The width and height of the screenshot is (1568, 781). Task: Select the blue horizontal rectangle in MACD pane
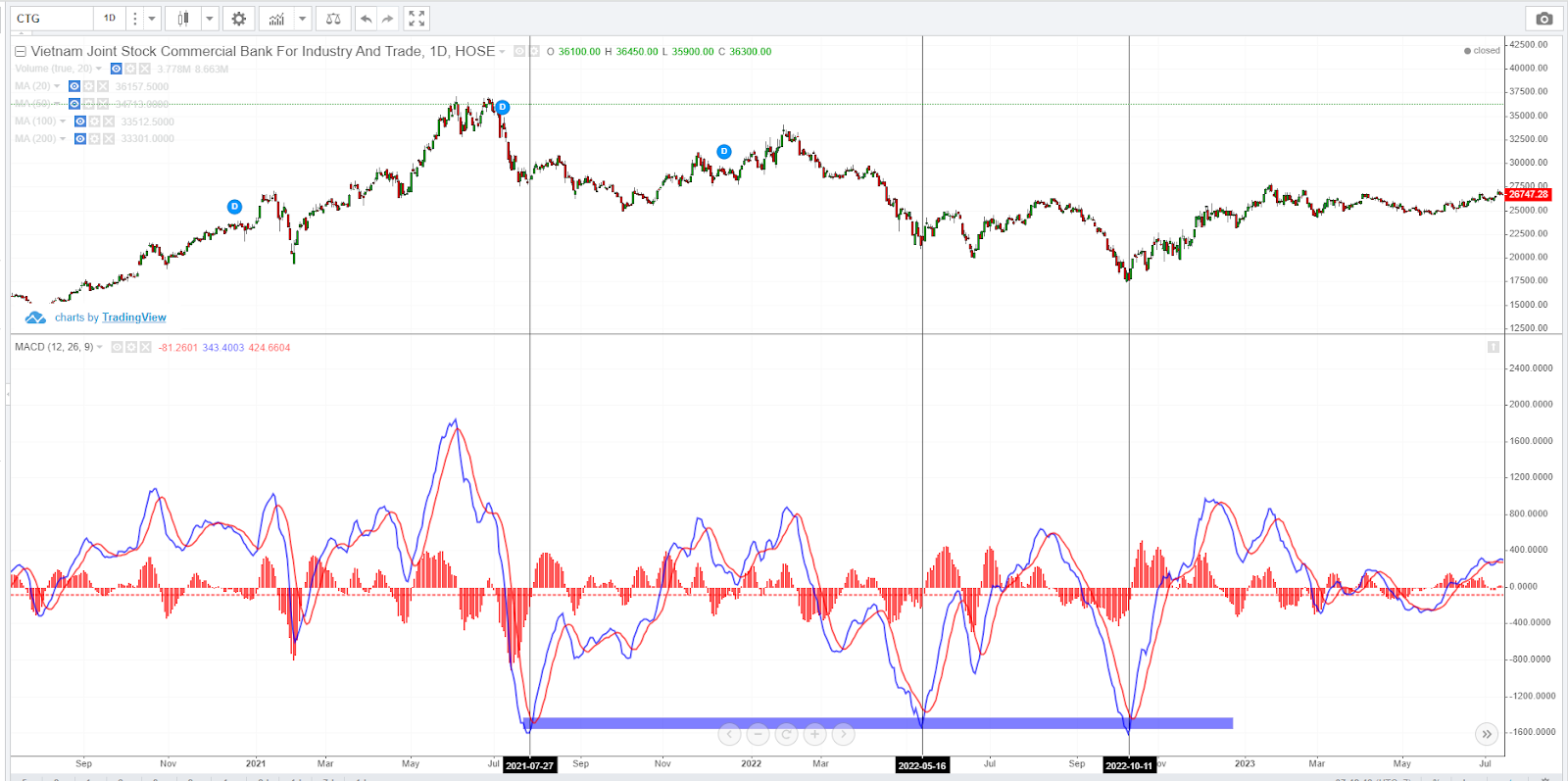tap(879, 723)
